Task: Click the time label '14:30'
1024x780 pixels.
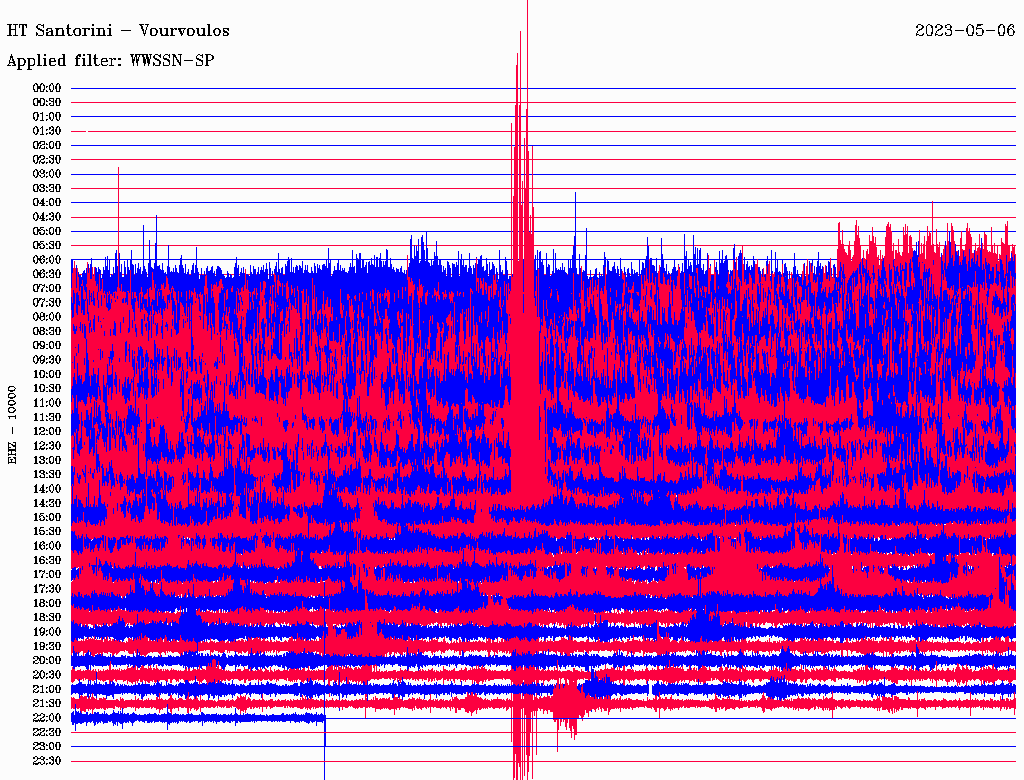Action: pyautogui.click(x=47, y=504)
